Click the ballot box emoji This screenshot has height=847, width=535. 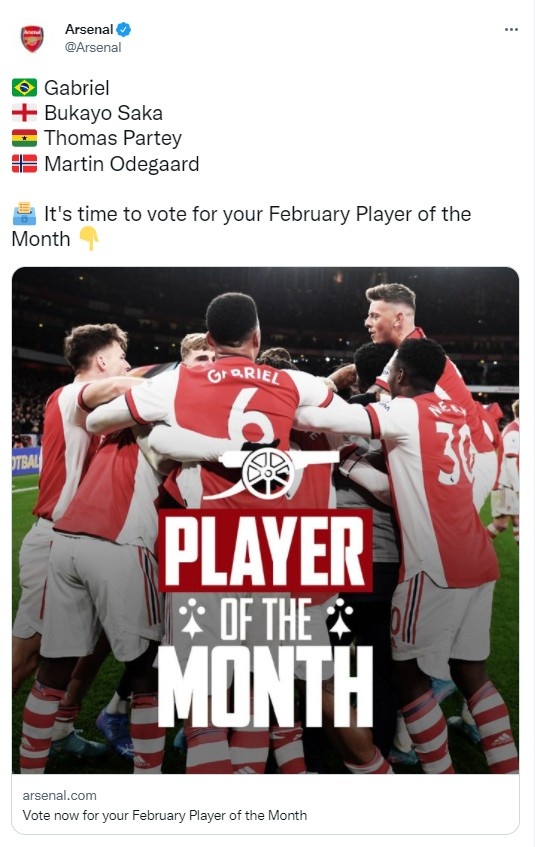pos(24,214)
